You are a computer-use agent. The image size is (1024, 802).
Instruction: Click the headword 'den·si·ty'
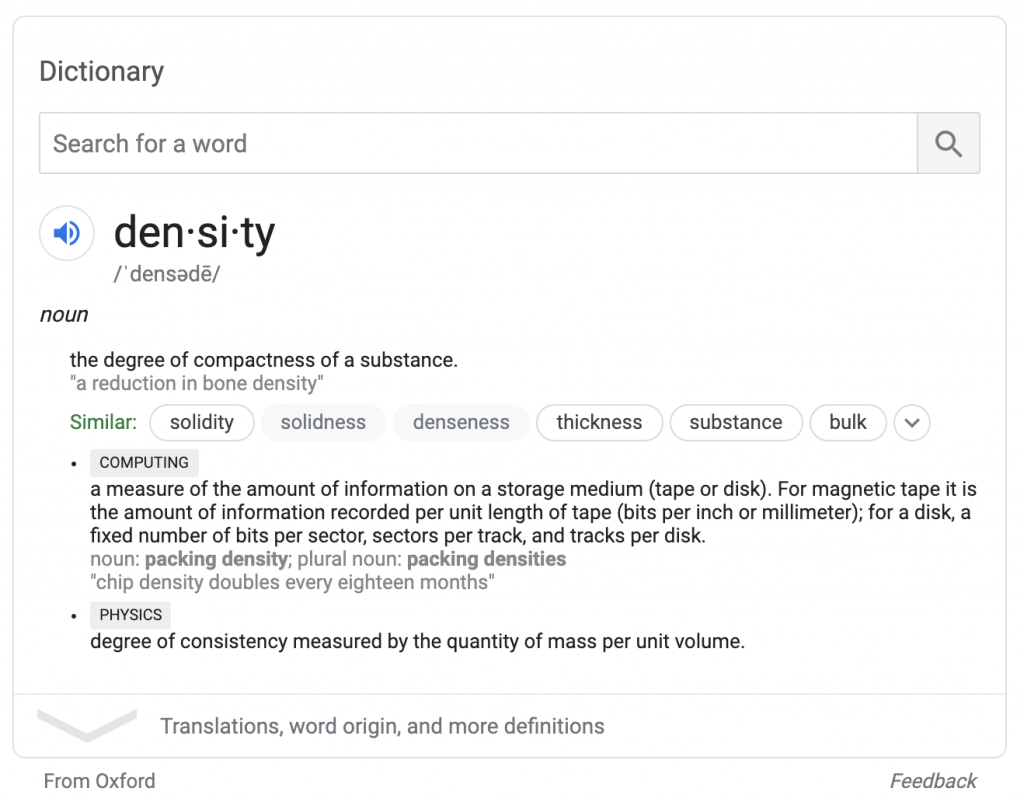(194, 233)
